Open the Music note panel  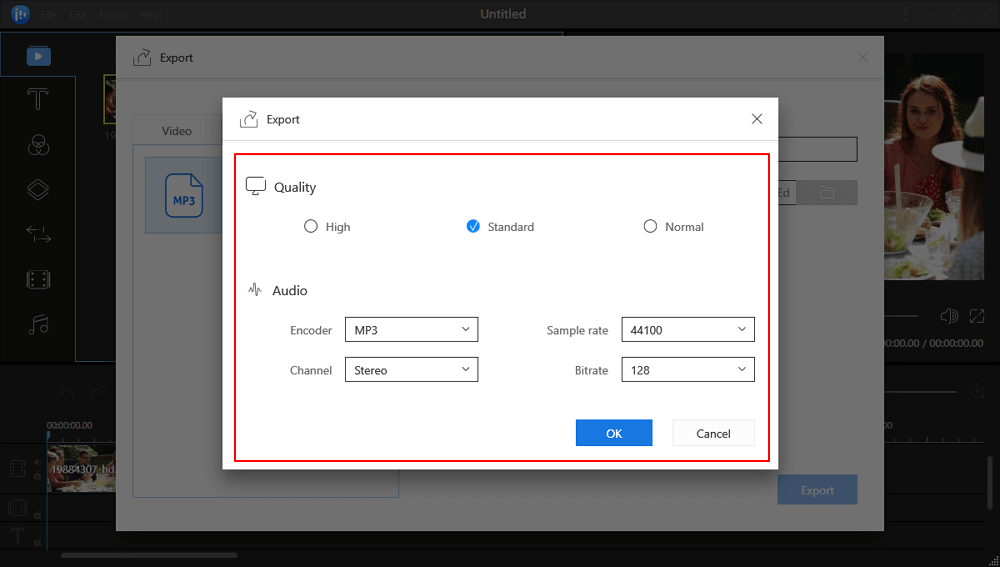38,324
